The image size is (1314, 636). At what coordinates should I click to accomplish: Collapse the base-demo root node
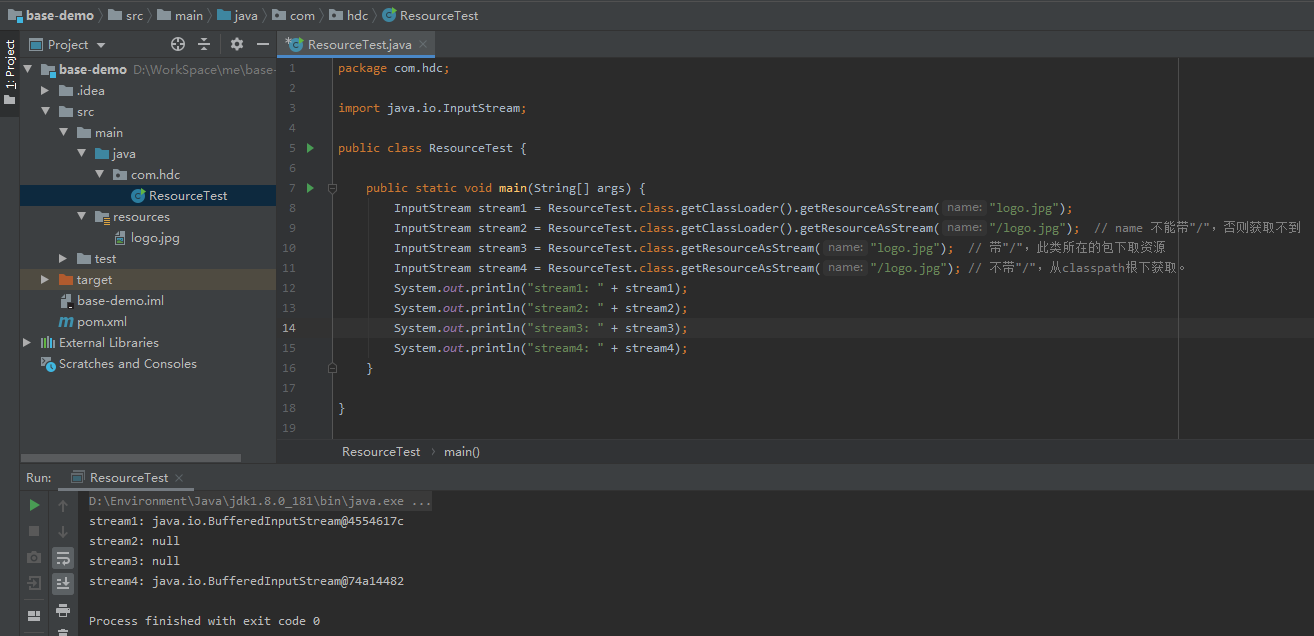click(x=28, y=70)
